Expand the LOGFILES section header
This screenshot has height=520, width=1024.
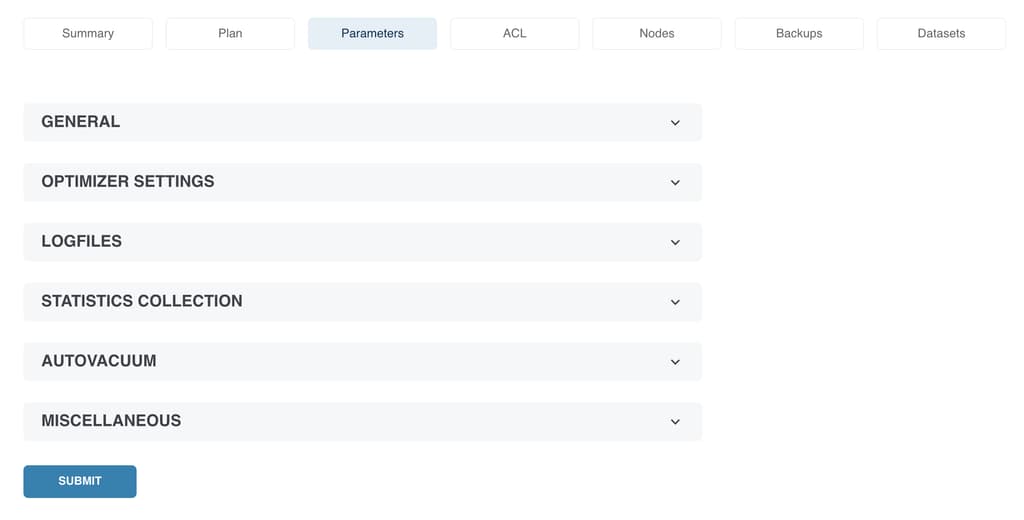pos(362,242)
